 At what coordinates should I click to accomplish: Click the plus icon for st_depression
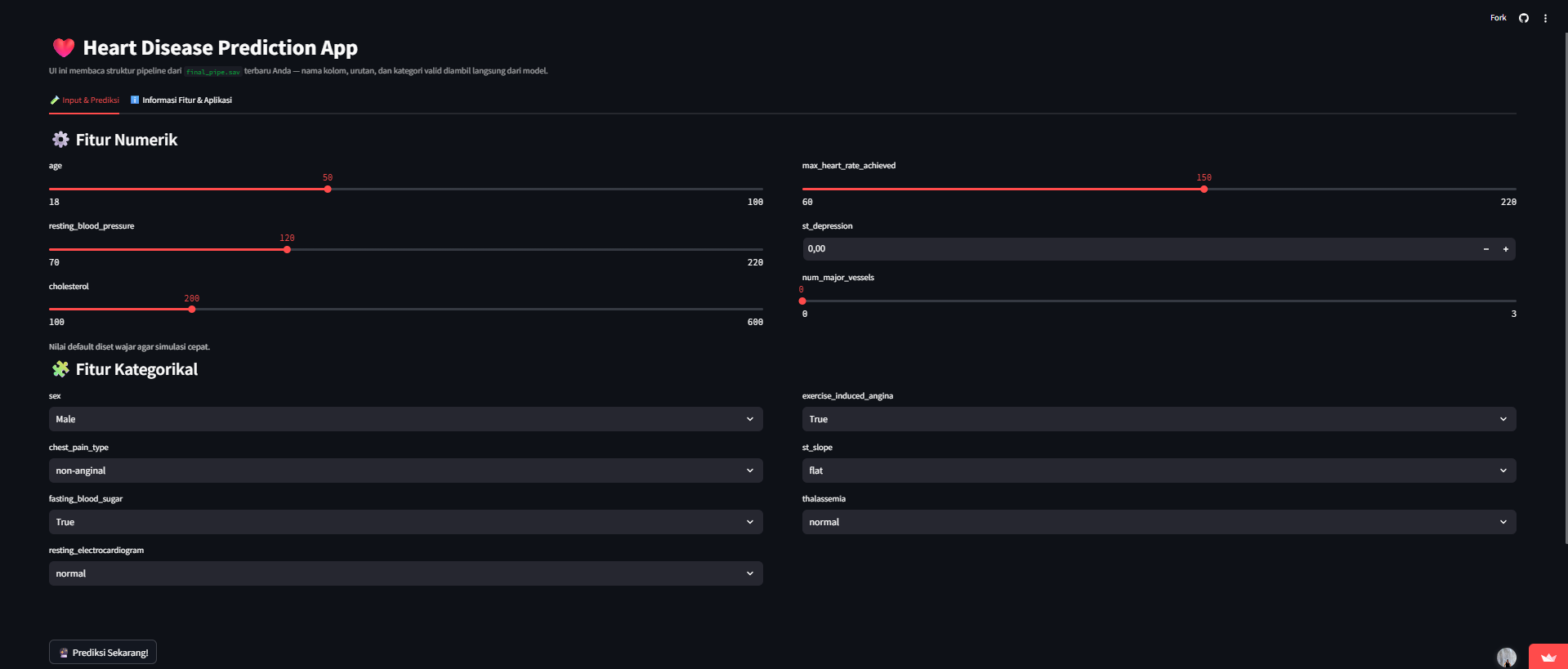(x=1505, y=249)
